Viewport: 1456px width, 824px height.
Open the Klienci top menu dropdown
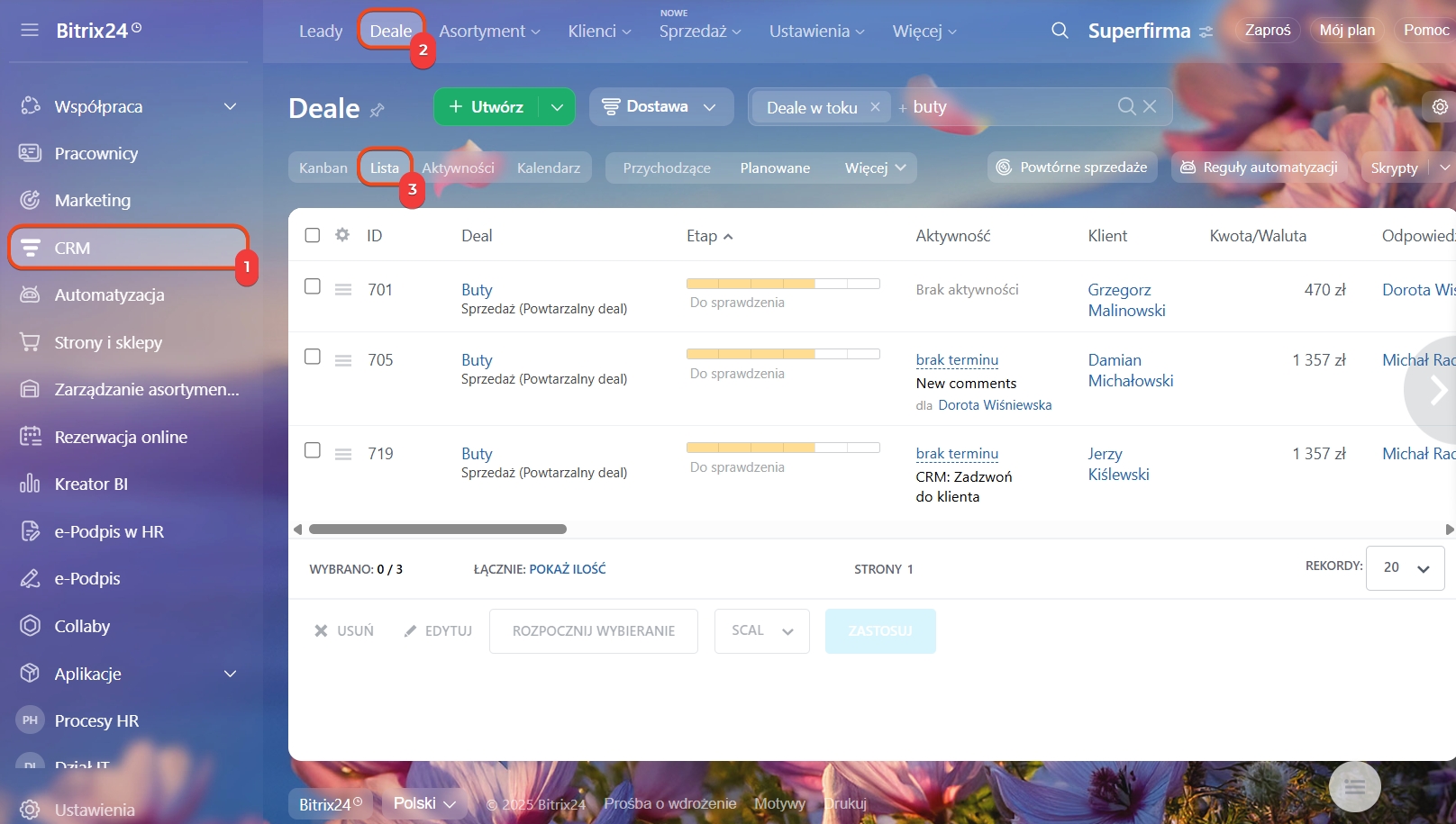click(x=599, y=32)
